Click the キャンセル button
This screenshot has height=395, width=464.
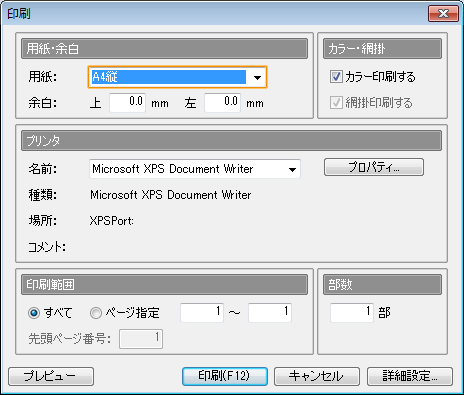(317, 376)
